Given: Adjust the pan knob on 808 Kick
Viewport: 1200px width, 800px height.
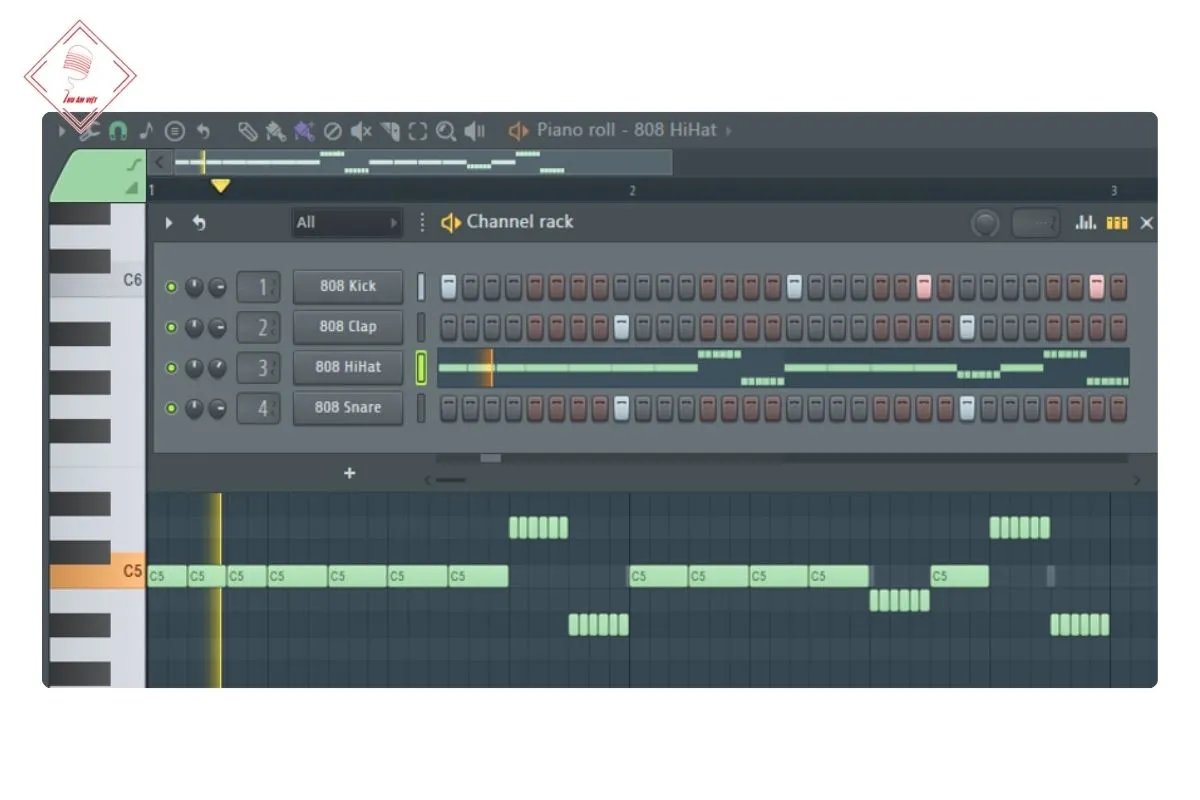Looking at the screenshot, I should click(220, 287).
